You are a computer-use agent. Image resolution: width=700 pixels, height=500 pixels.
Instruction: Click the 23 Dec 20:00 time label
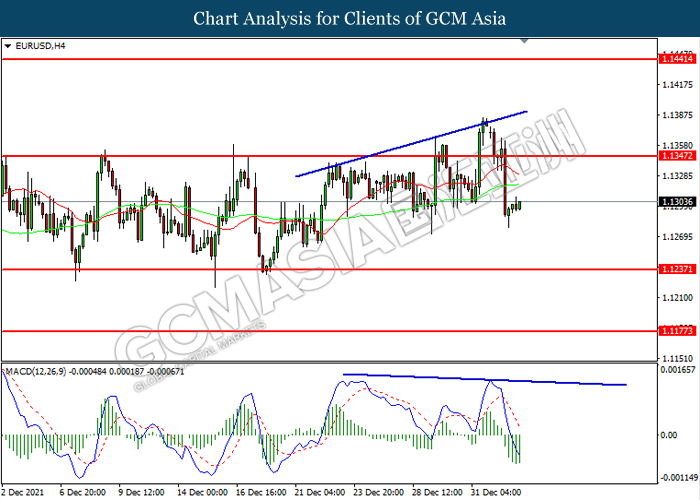click(x=379, y=492)
